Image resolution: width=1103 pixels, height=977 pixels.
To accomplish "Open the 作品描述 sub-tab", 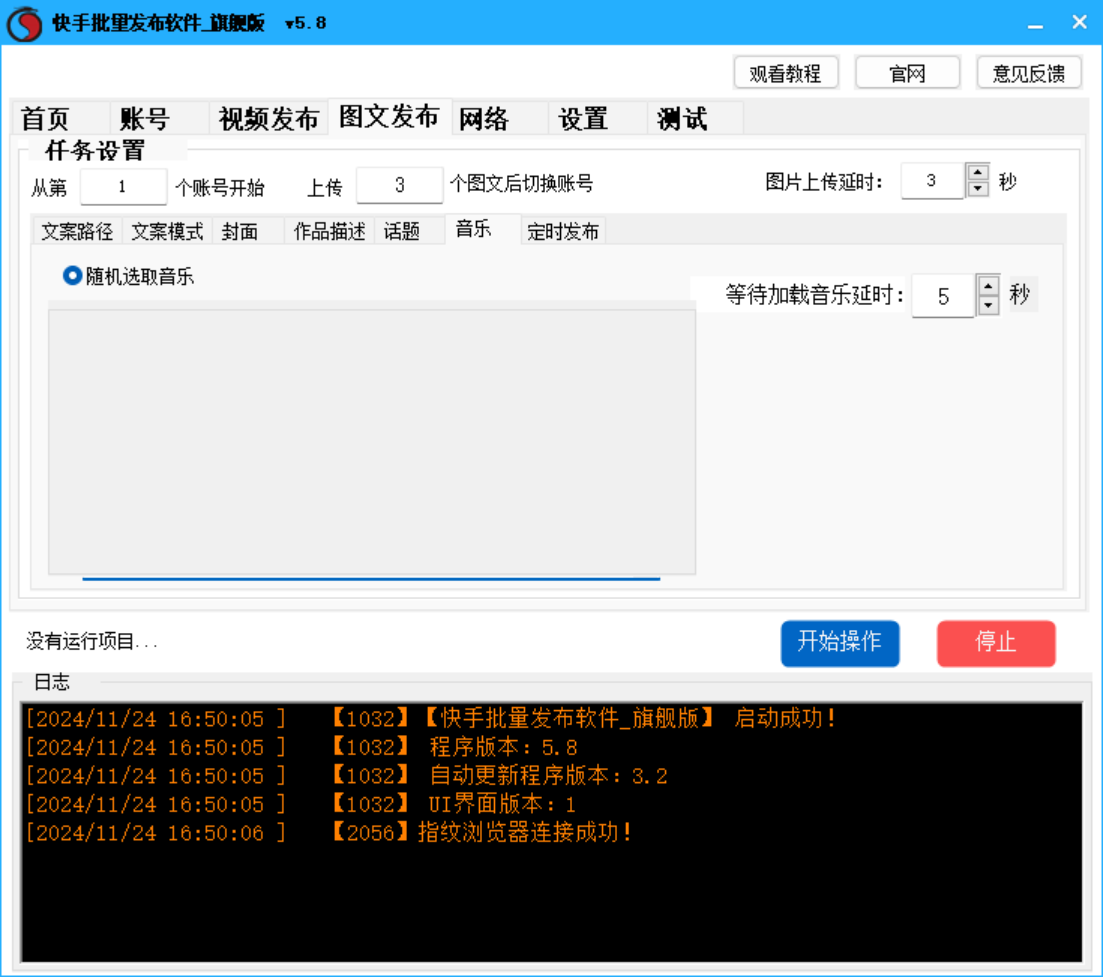I will [x=329, y=231].
